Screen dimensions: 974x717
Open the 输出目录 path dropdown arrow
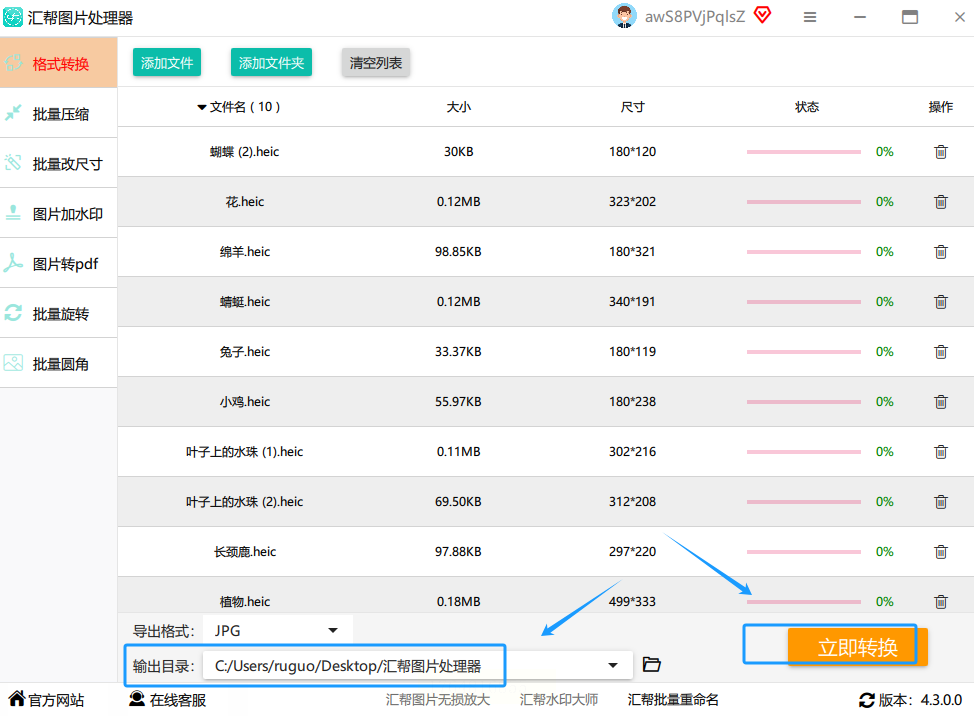613,665
